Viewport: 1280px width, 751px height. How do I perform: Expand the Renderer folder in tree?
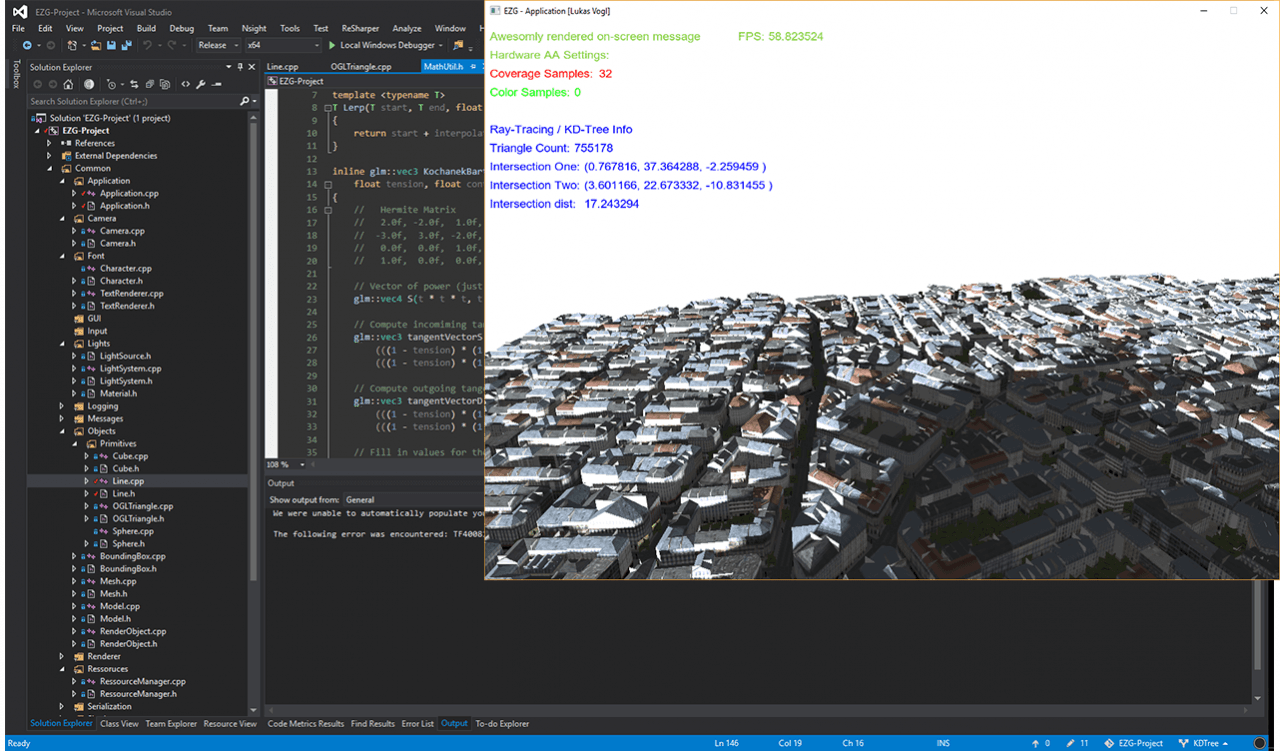coord(62,656)
